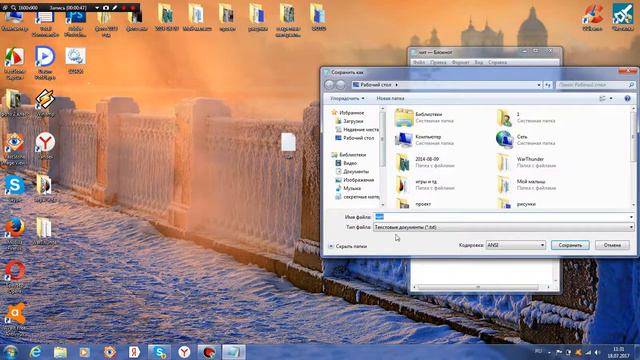This screenshot has height=360, width=640.
Task: Open the Тип файла combo box
Action: [504, 227]
